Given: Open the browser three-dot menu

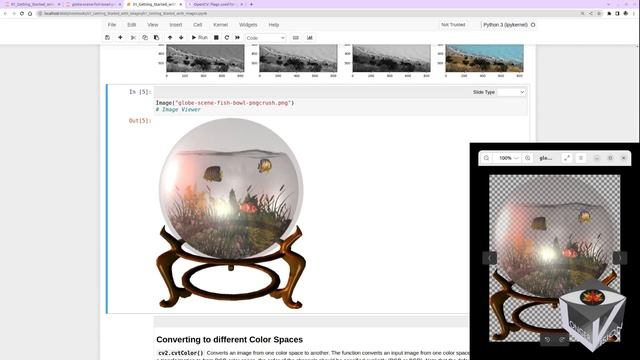Looking at the screenshot, I should tap(634, 13).
